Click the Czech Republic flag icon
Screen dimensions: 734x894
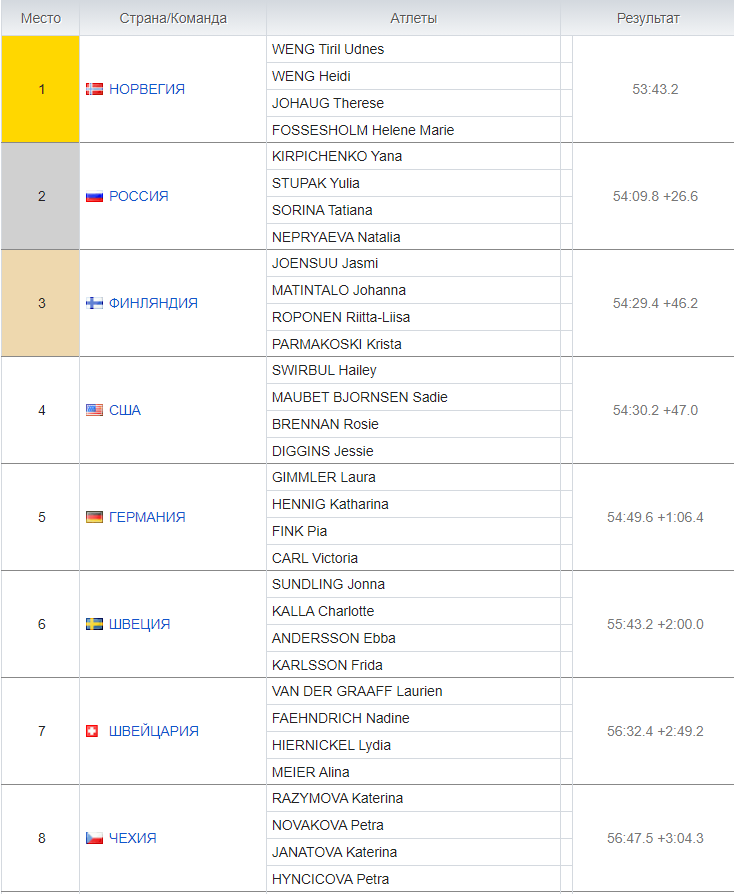[94, 838]
